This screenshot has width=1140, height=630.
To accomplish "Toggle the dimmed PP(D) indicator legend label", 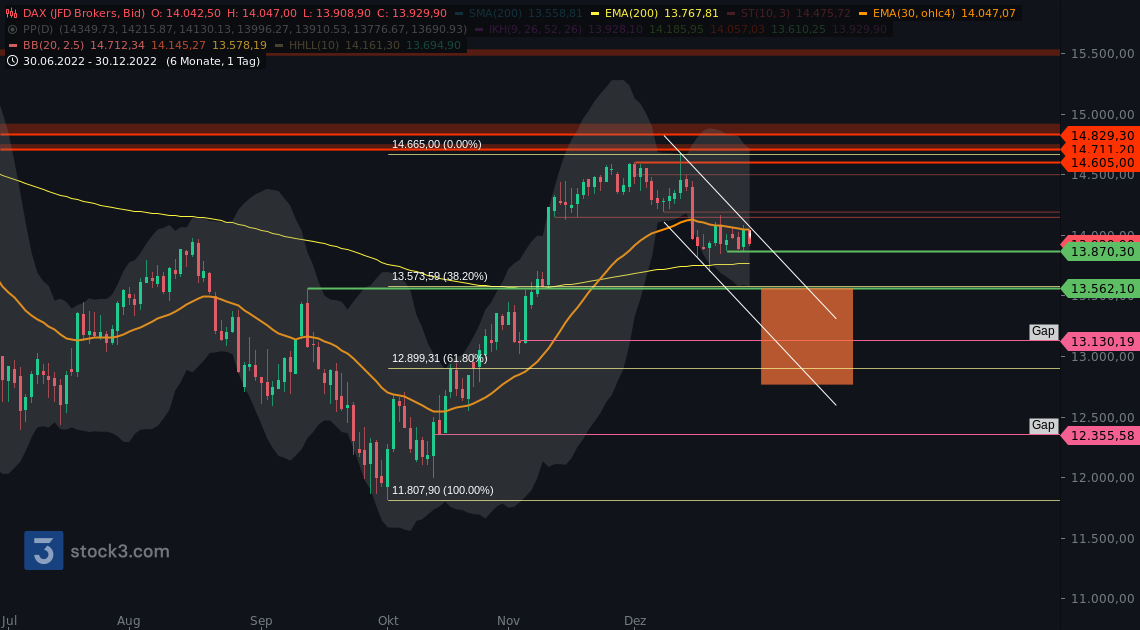I will point(39,29).
